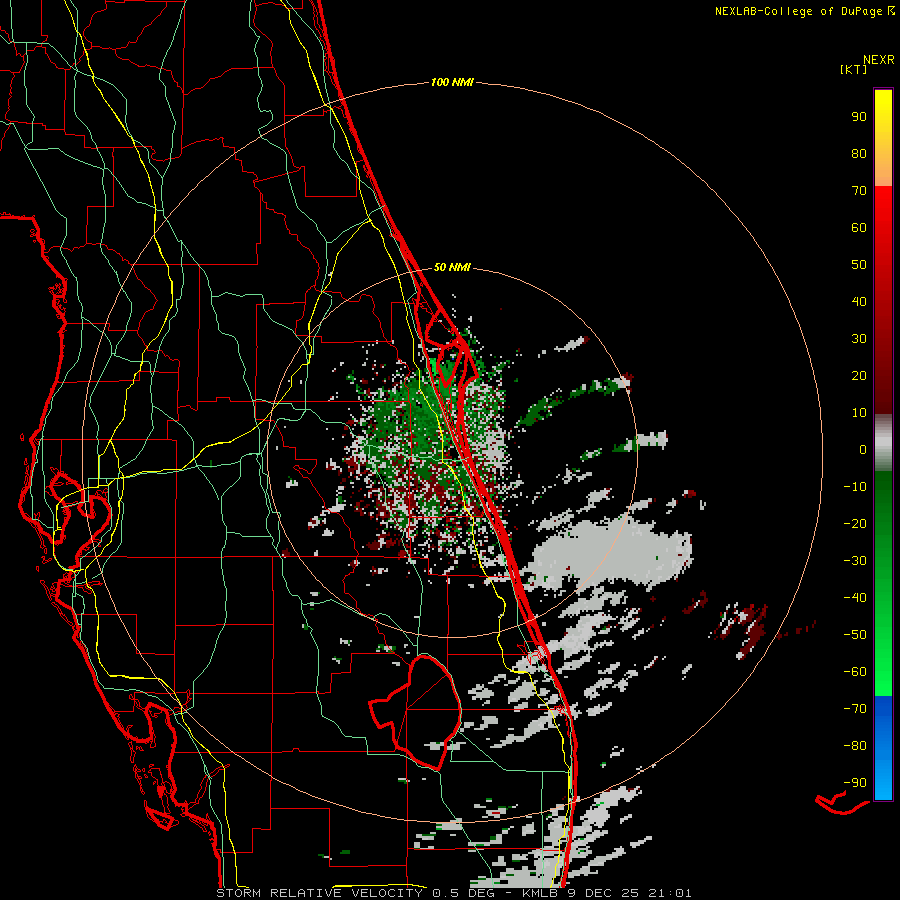Click the 30 value on velocity scale
900x900 pixels.
click(x=859, y=339)
